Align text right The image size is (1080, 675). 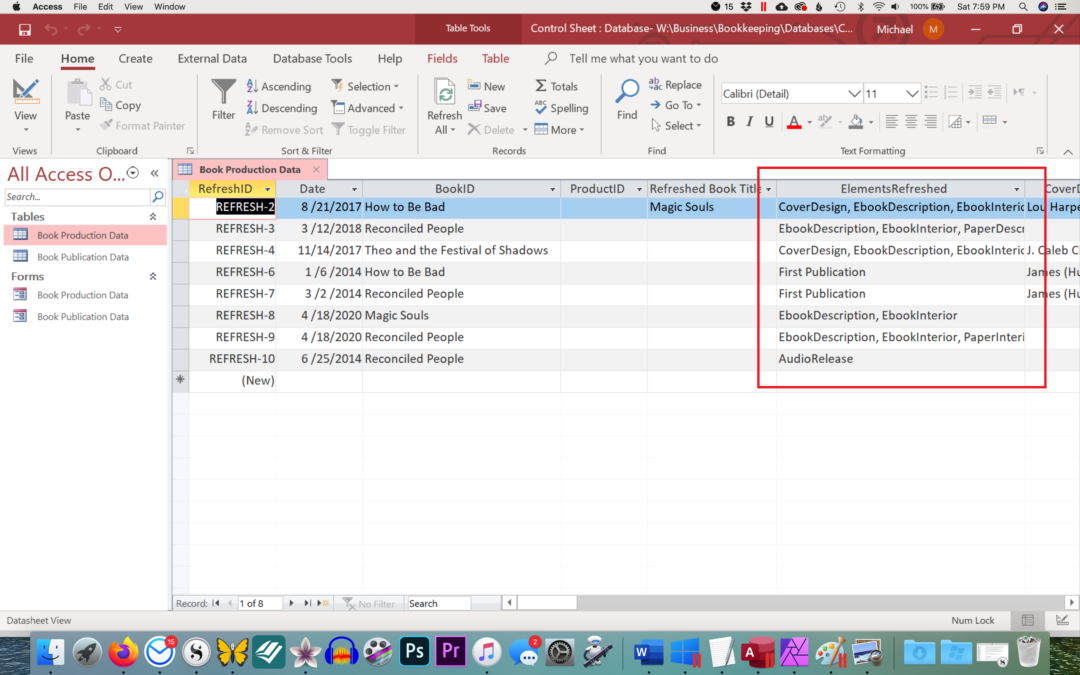click(931, 122)
